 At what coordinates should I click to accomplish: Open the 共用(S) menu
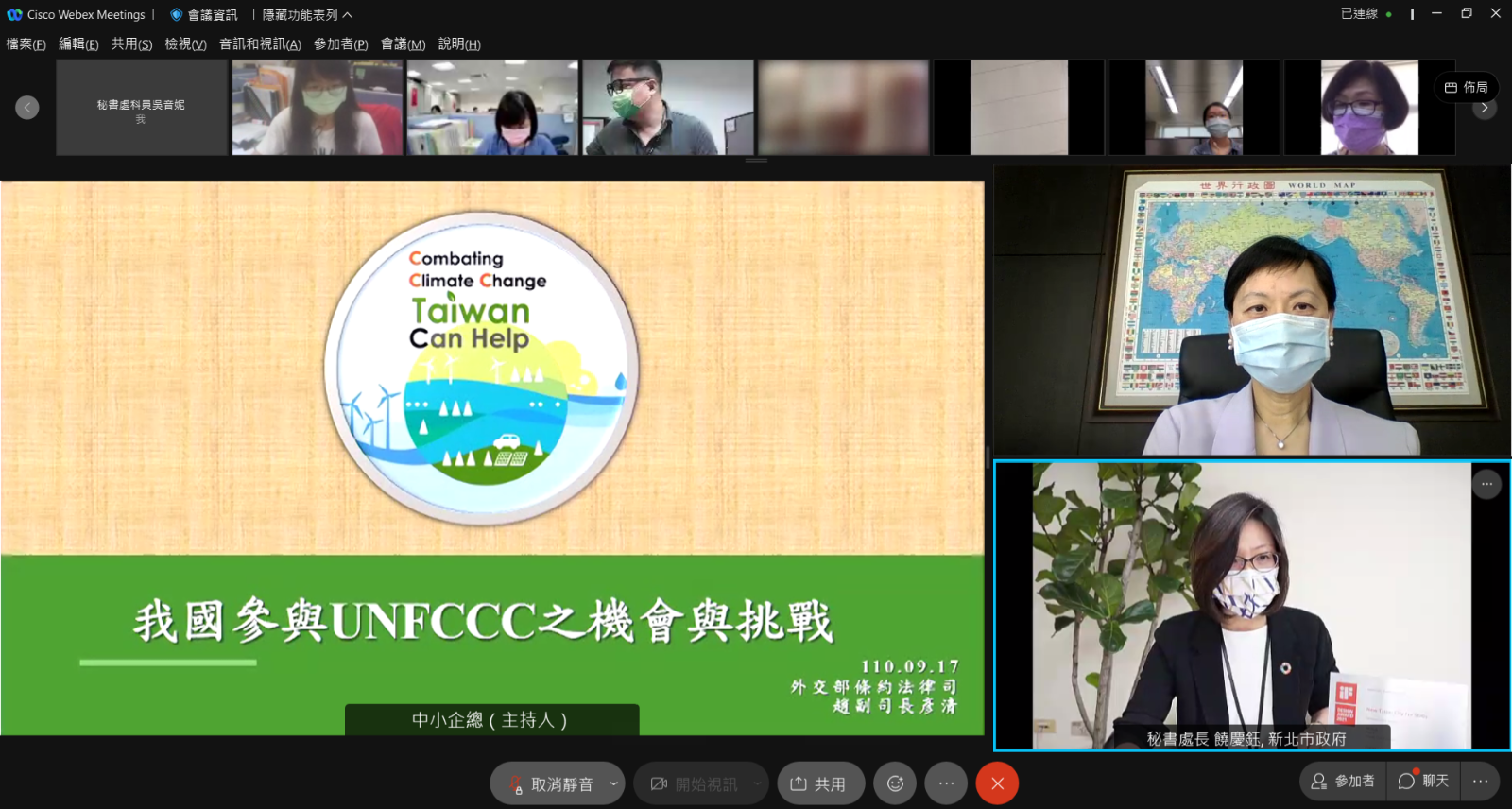131,44
